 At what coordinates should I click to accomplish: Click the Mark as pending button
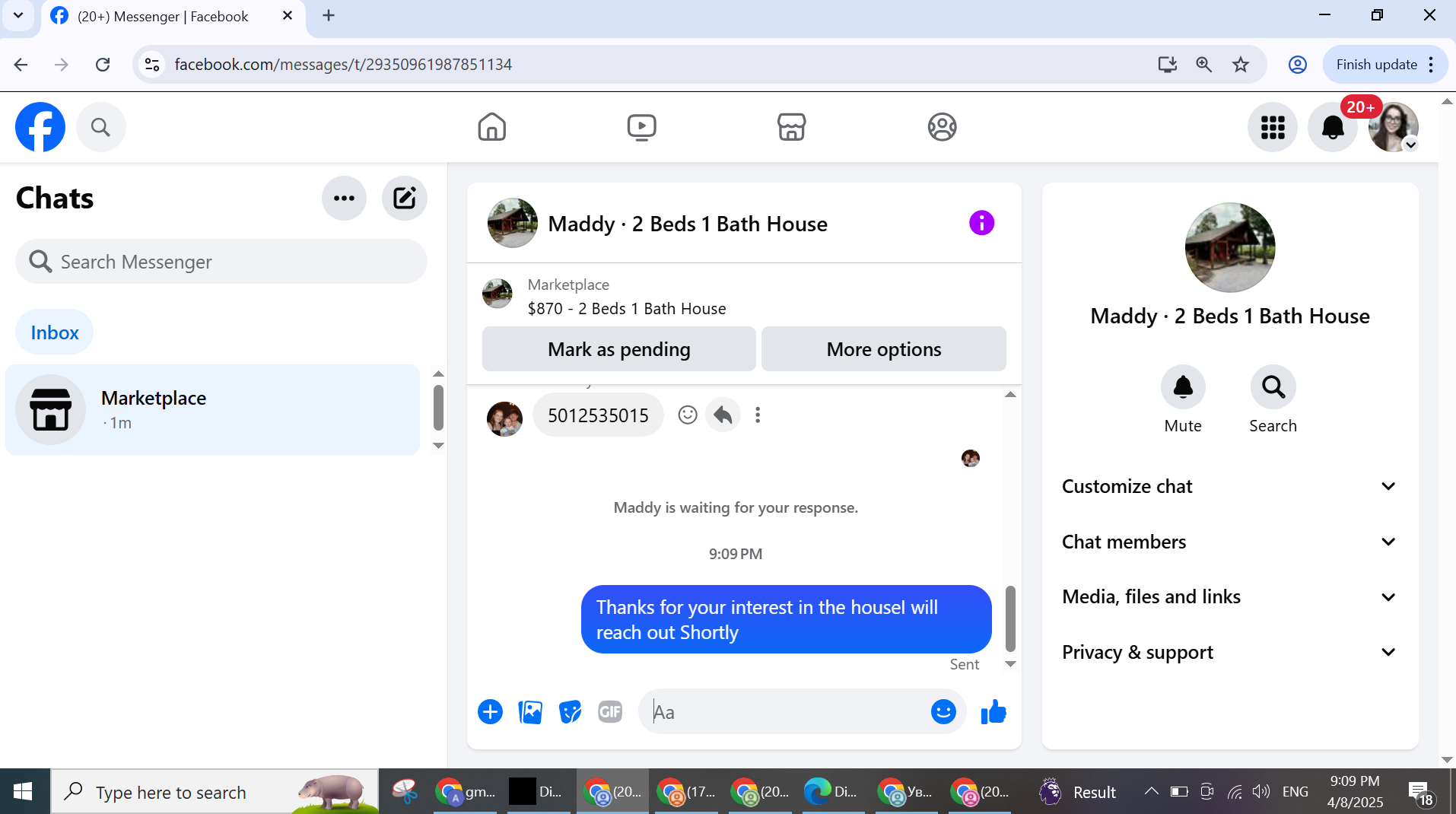tap(618, 349)
